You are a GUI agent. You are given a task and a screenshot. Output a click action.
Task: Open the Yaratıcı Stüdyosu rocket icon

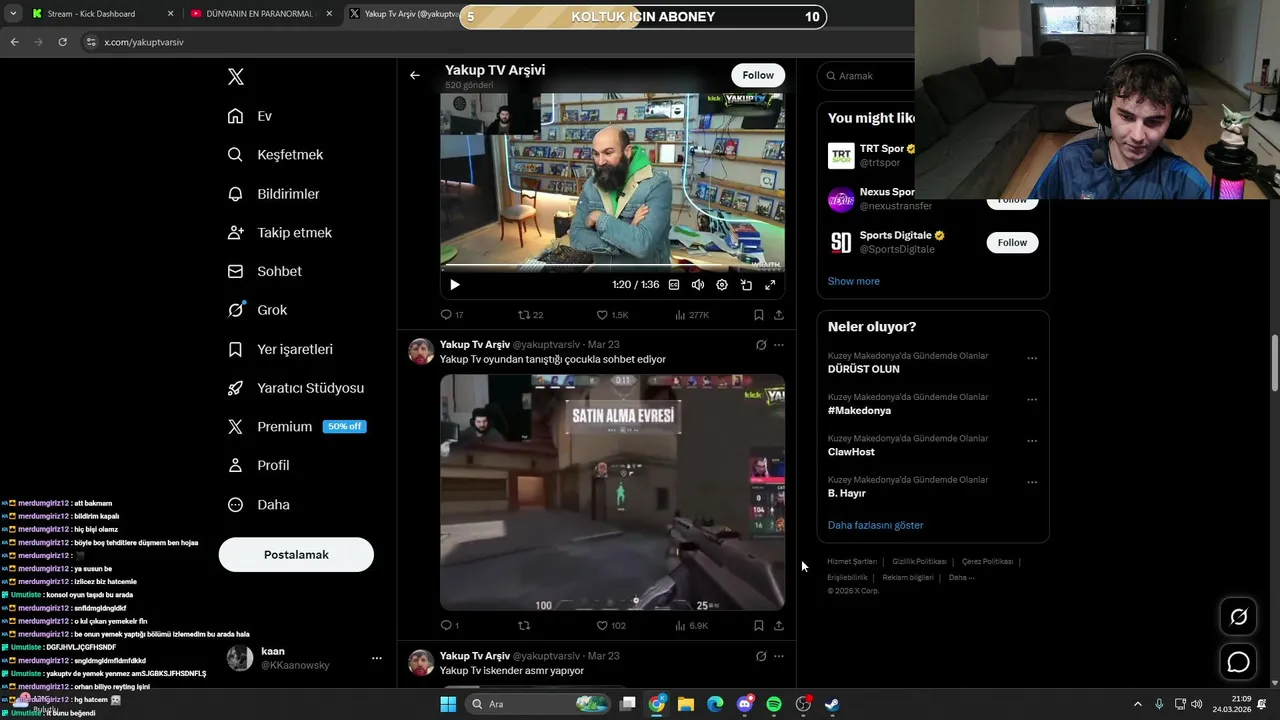click(x=236, y=388)
